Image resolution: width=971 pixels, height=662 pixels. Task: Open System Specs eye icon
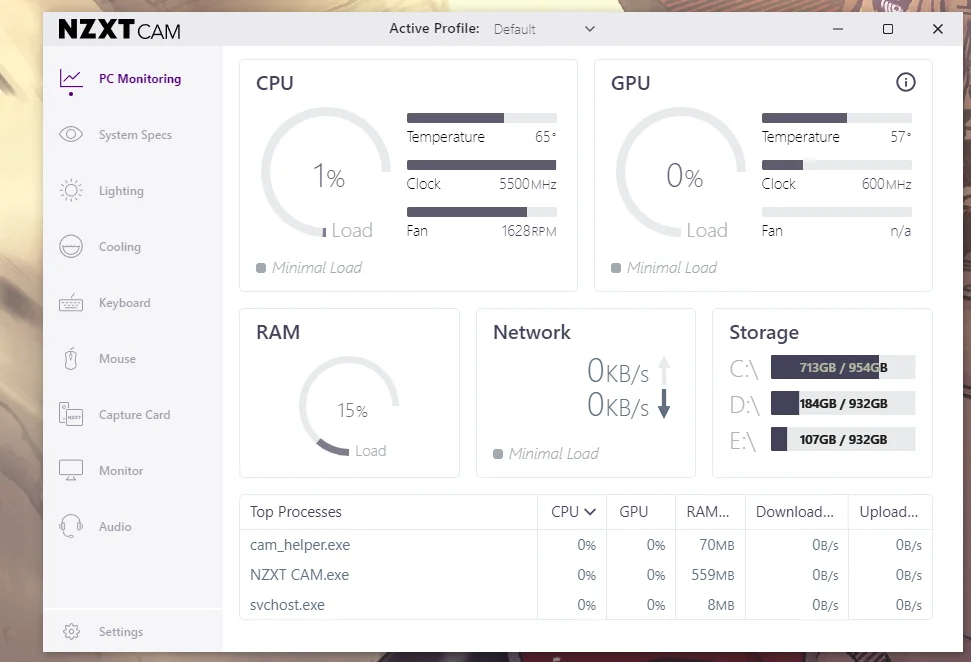(x=71, y=135)
